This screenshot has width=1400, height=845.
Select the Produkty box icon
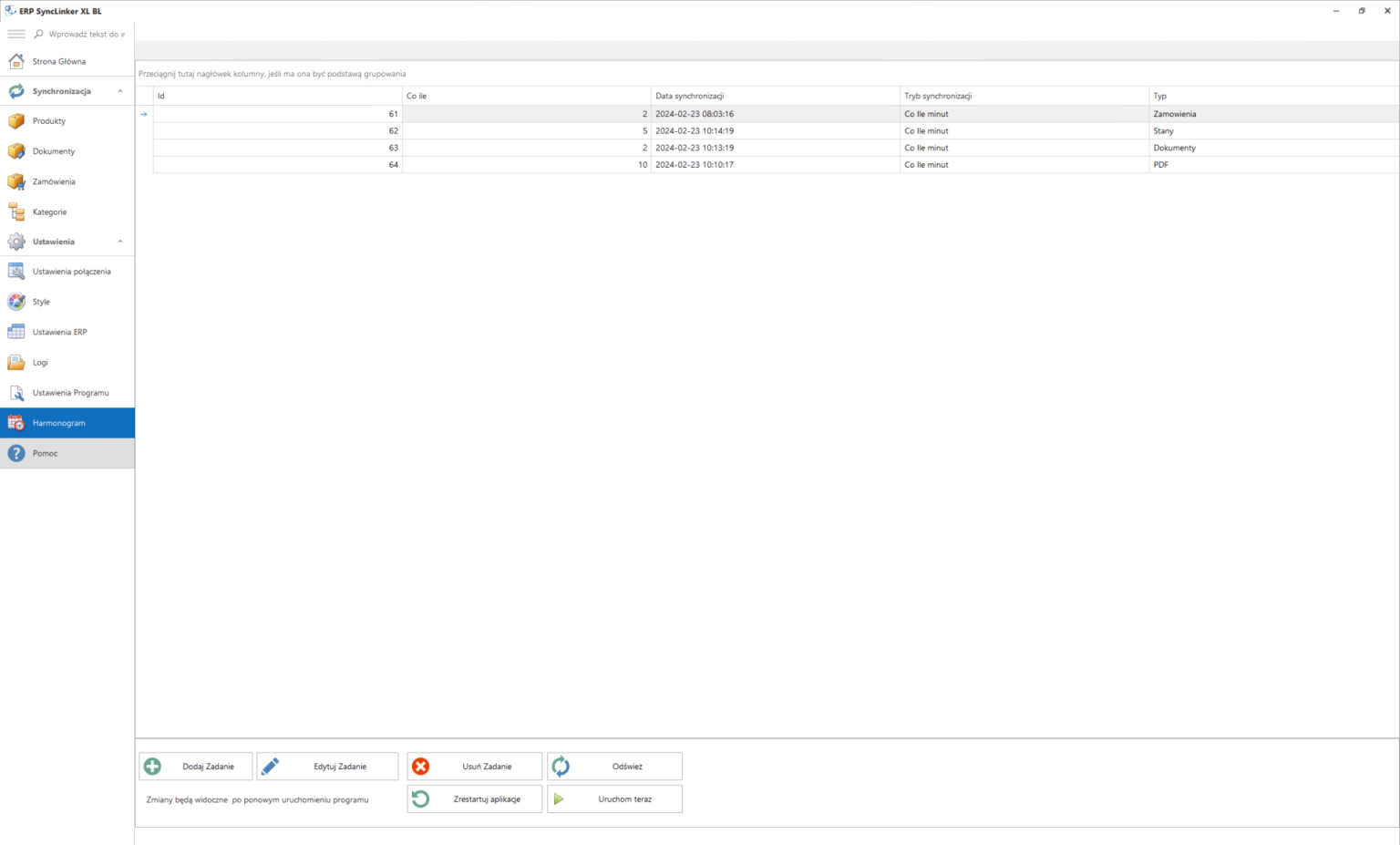pyautogui.click(x=15, y=120)
